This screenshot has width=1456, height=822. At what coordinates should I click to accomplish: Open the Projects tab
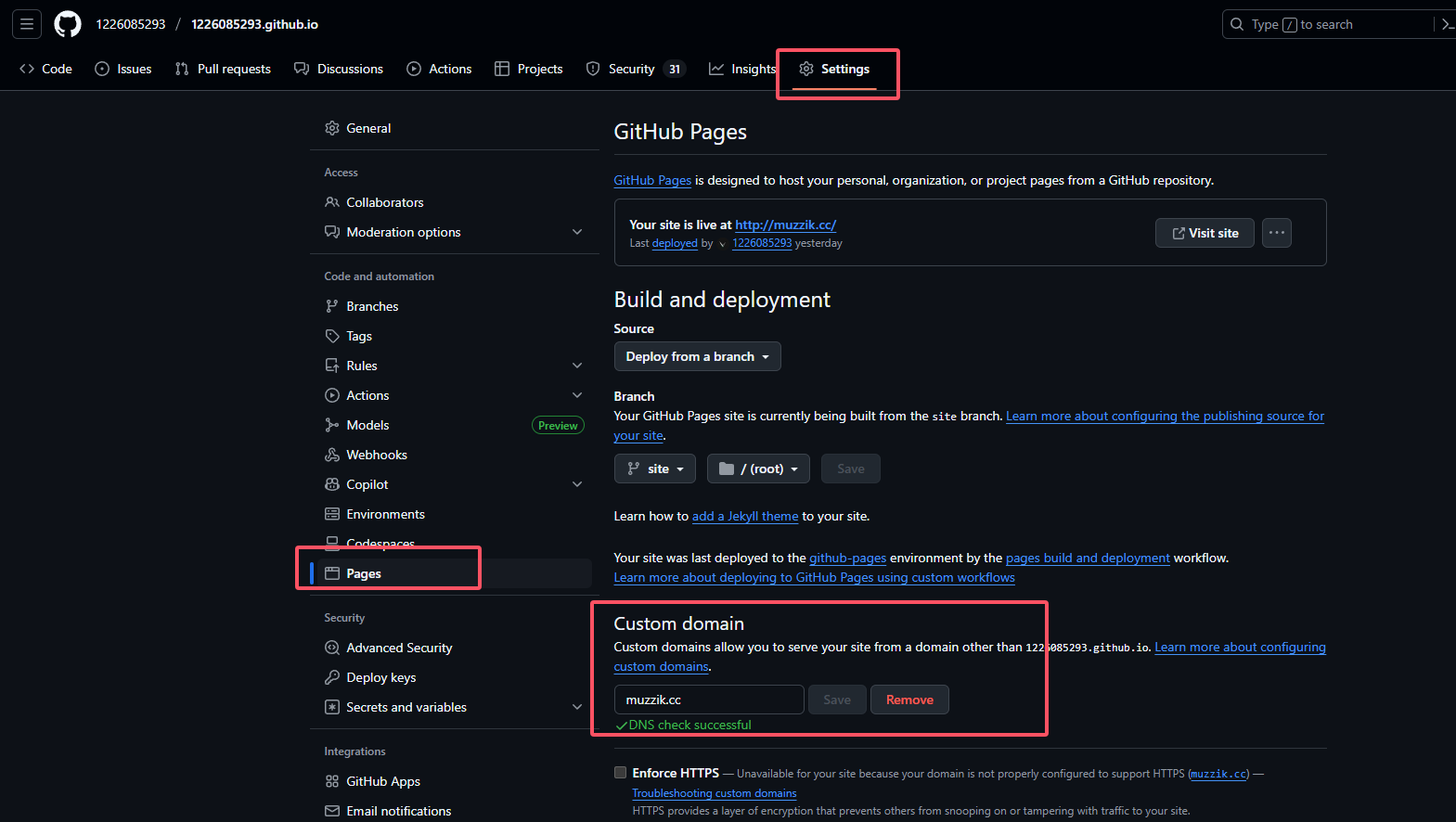click(x=529, y=69)
